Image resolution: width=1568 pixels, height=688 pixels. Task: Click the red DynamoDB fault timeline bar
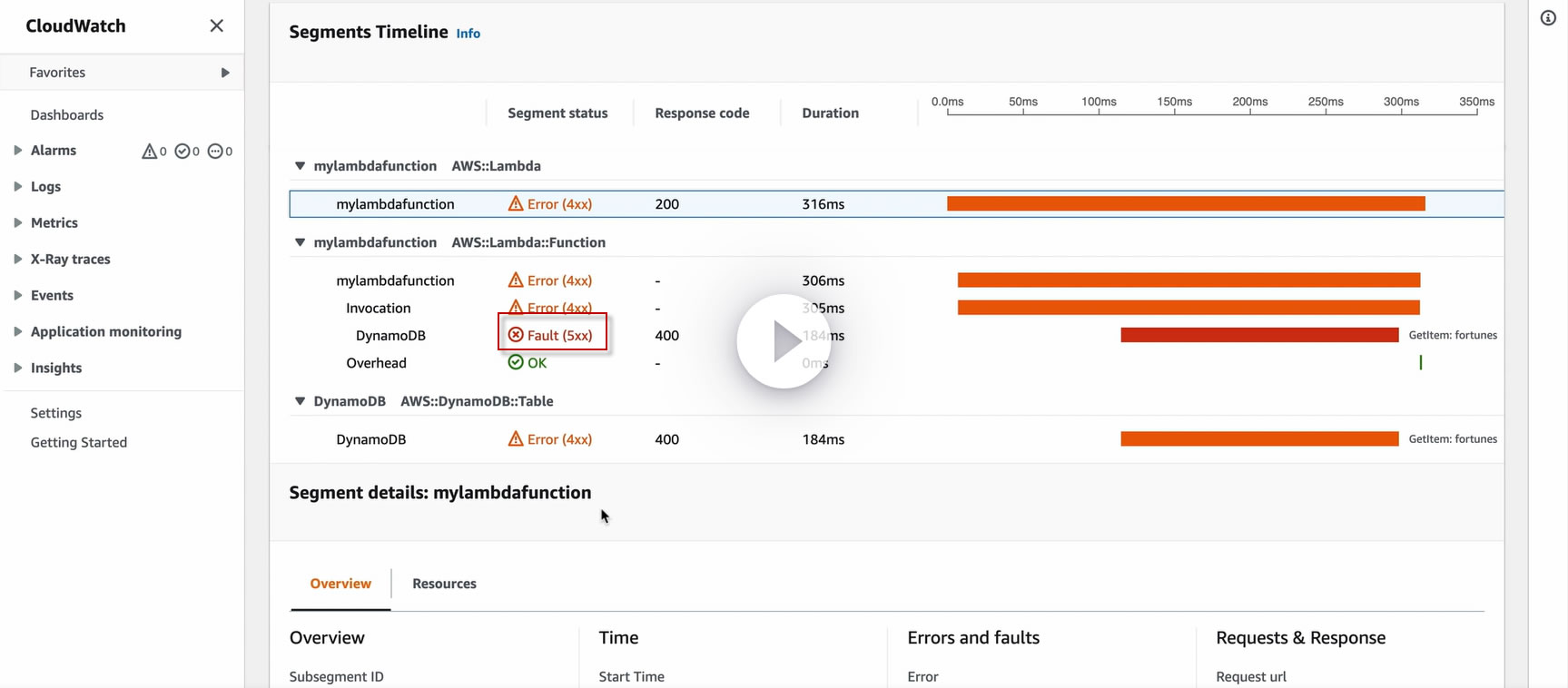(1259, 335)
